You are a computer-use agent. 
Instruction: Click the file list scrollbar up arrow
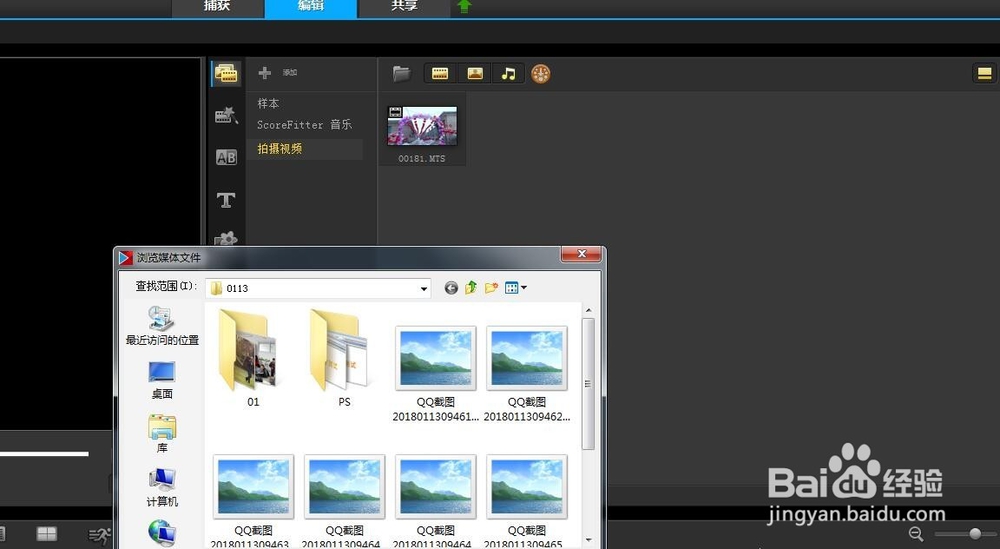[588, 311]
